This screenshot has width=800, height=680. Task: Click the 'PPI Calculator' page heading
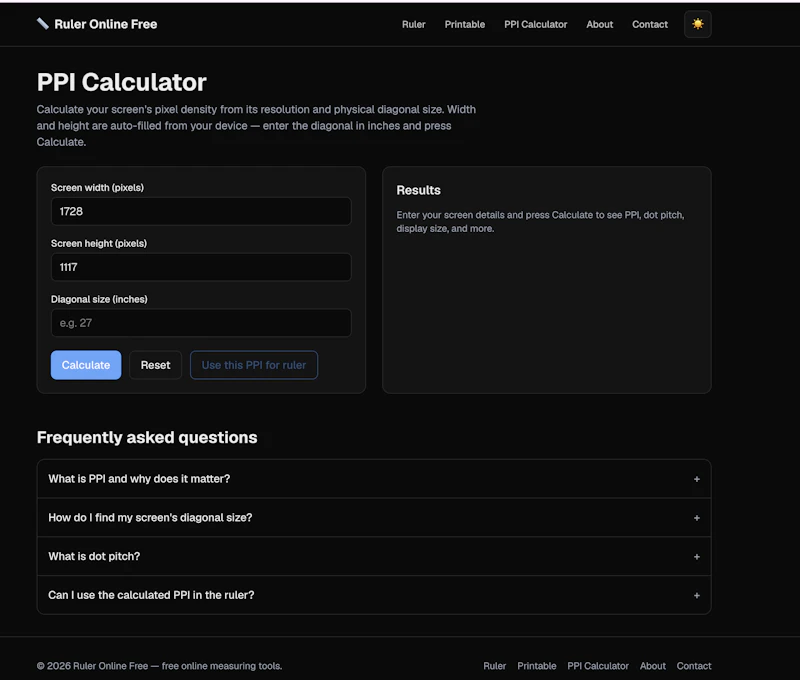(121, 82)
